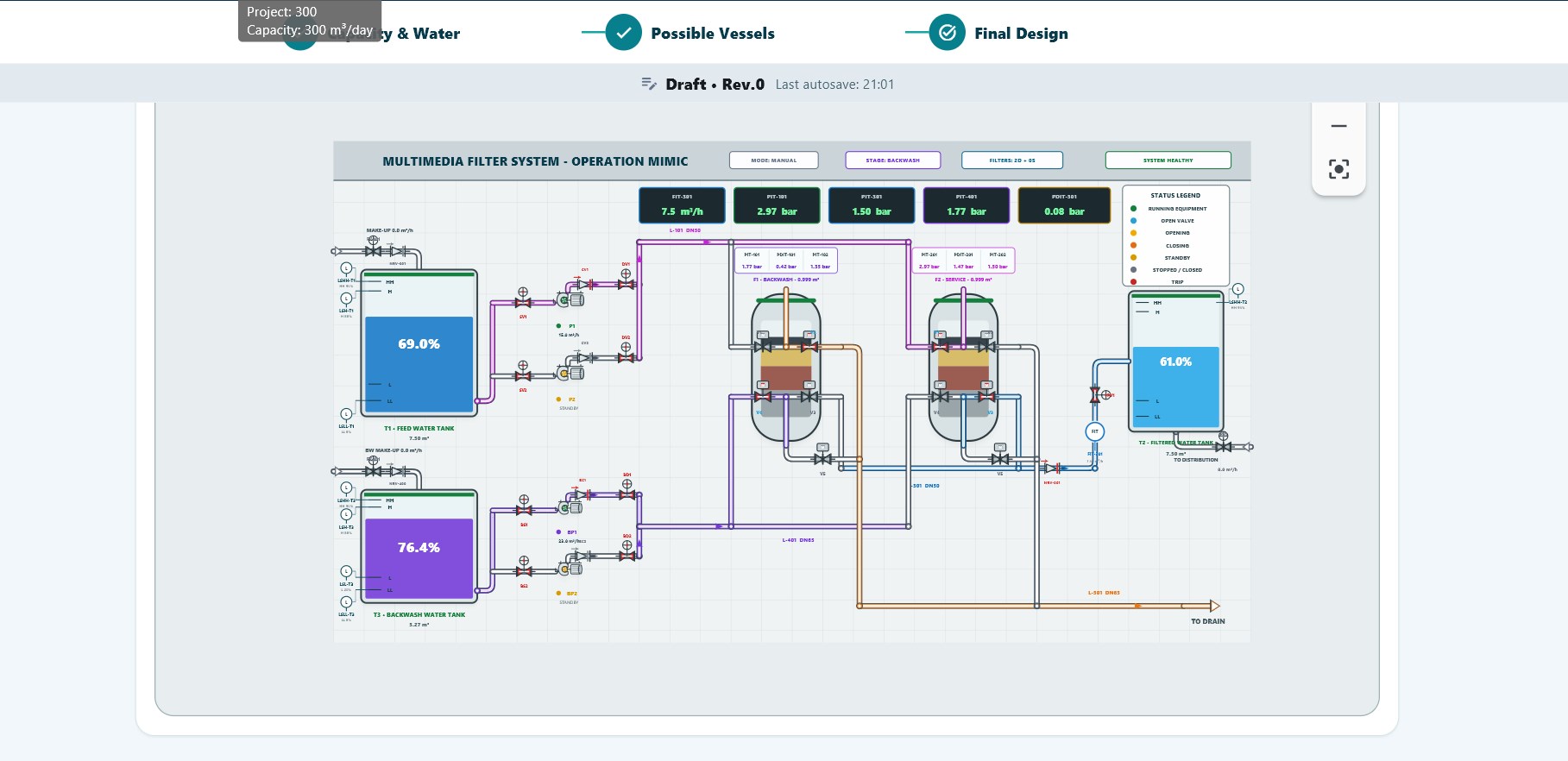
Task: Select feed pump P1 symbol
Action: click(570, 299)
